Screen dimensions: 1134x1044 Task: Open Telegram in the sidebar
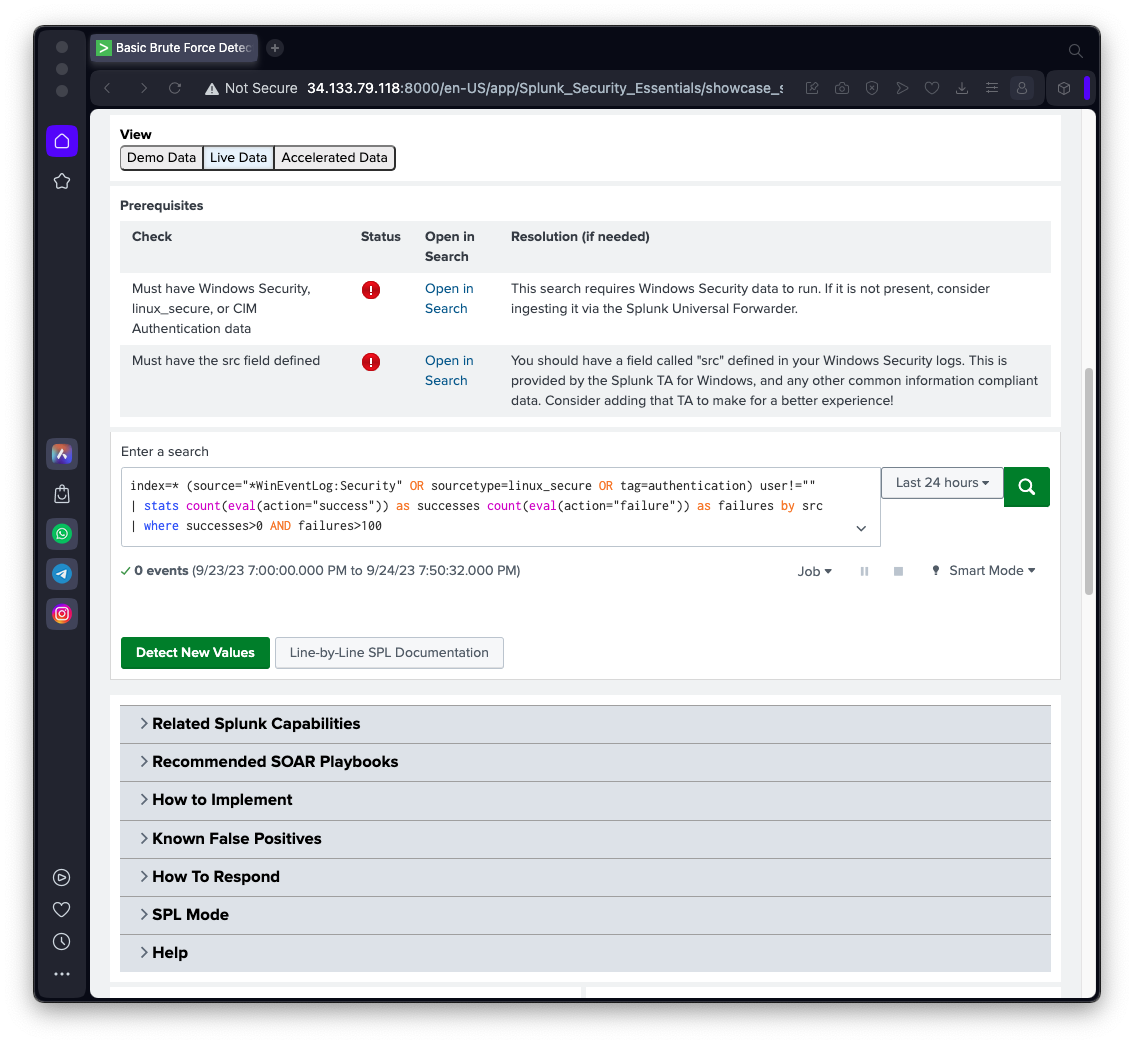(x=62, y=574)
